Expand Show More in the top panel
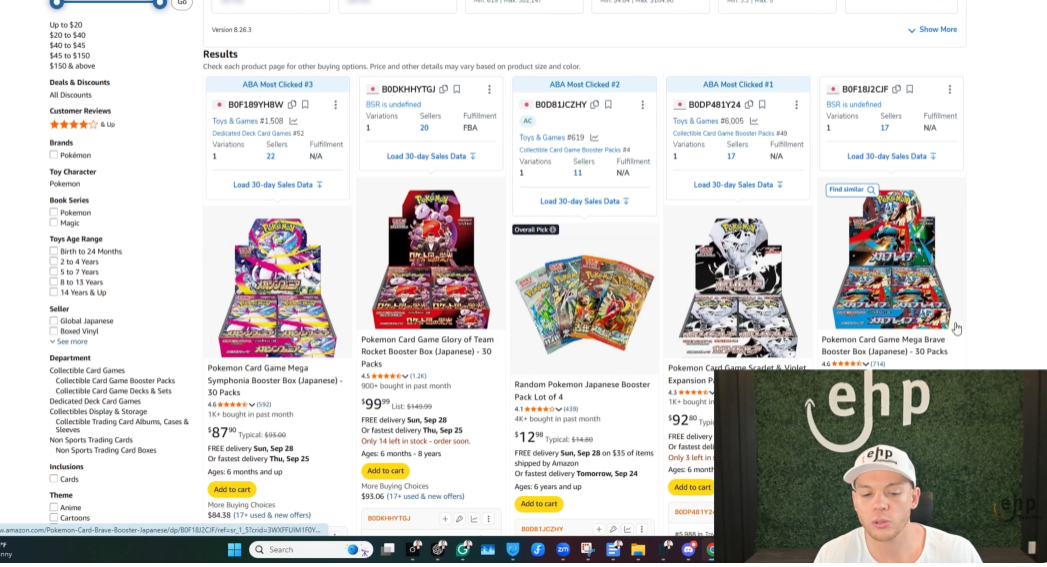This screenshot has width=1047, height=567. coord(932,29)
